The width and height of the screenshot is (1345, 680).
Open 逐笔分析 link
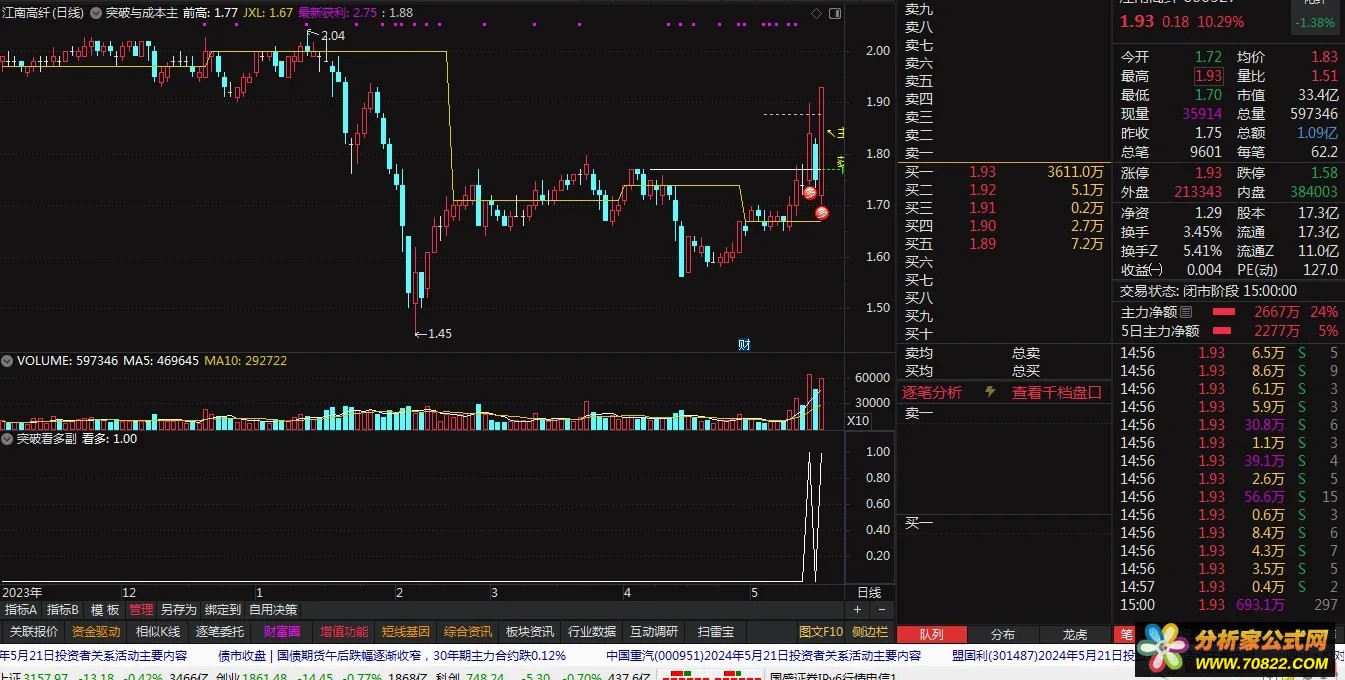pyautogui.click(x=932, y=392)
